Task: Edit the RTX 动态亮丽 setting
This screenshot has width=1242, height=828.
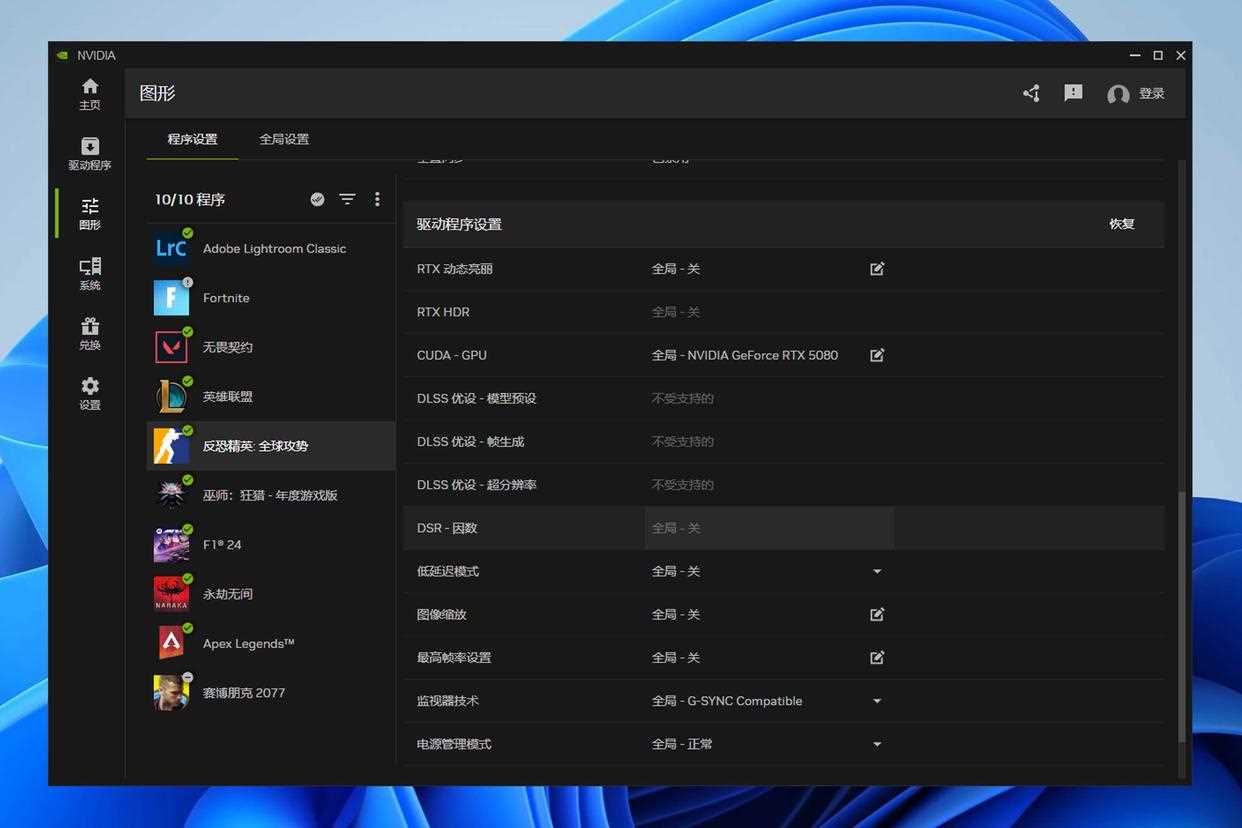Action: point(877,269)
